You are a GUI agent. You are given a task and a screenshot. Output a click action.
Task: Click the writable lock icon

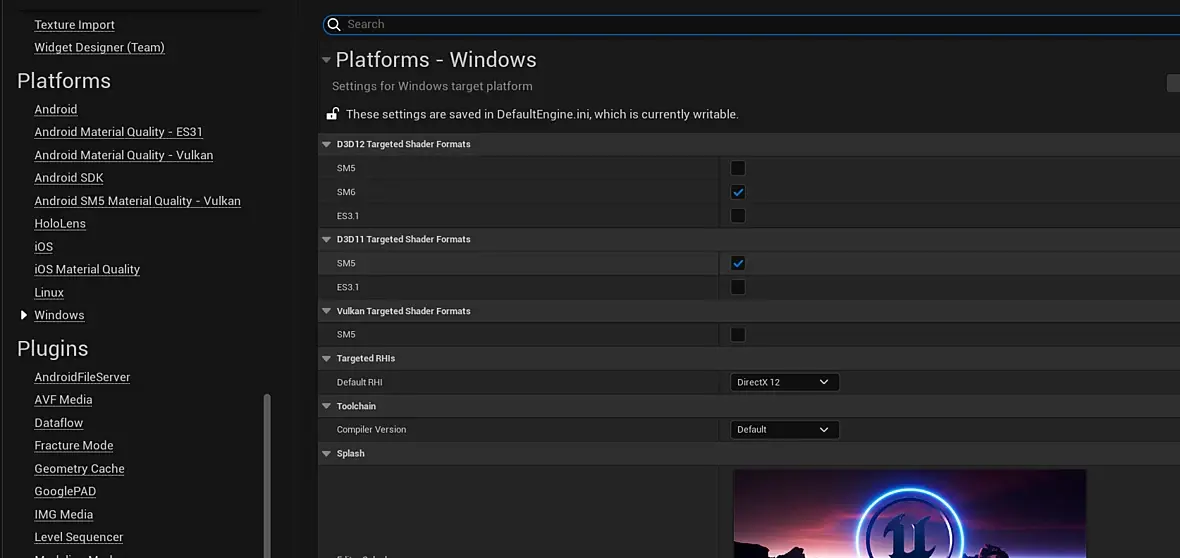(333, 114)
